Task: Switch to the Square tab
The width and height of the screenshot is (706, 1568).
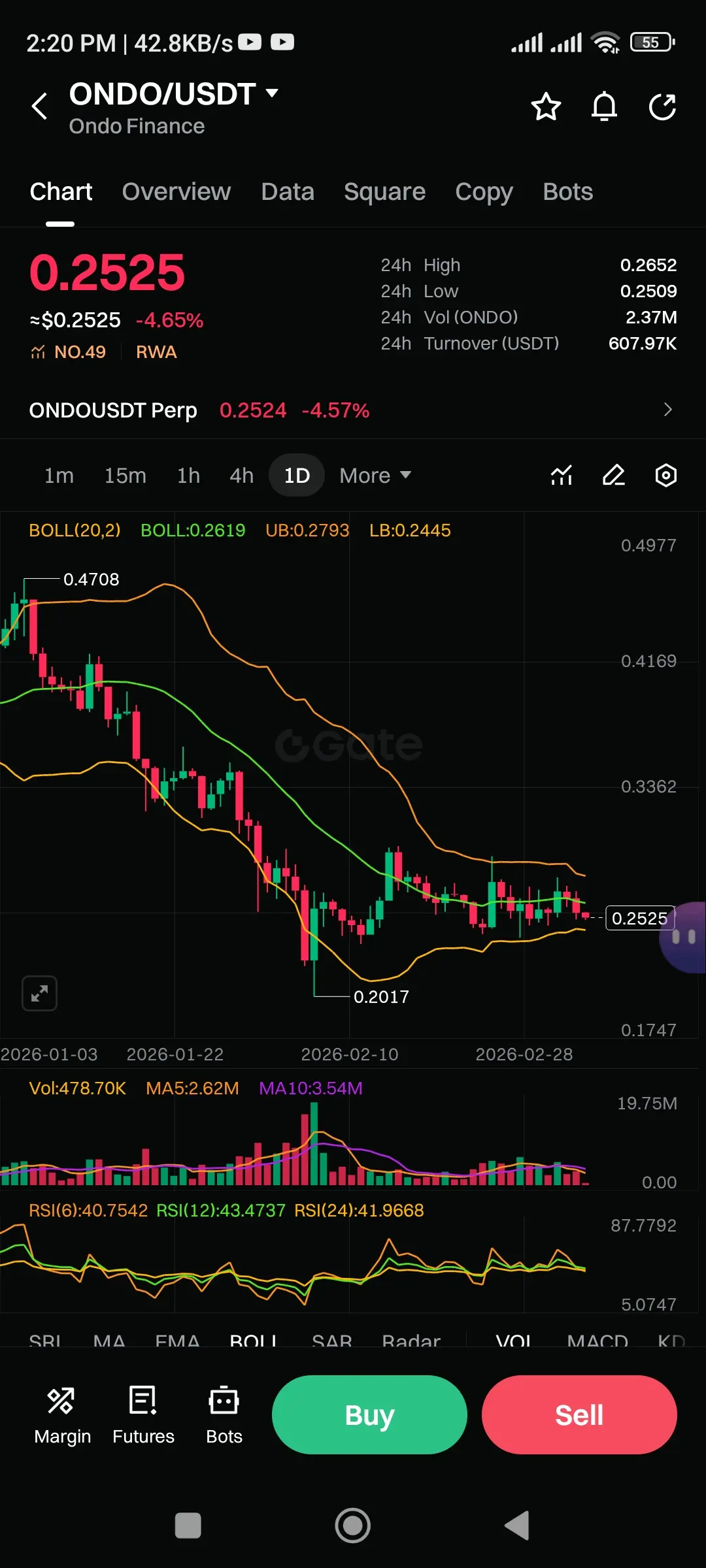Action: pyautogui.click(x=384, y=191)
